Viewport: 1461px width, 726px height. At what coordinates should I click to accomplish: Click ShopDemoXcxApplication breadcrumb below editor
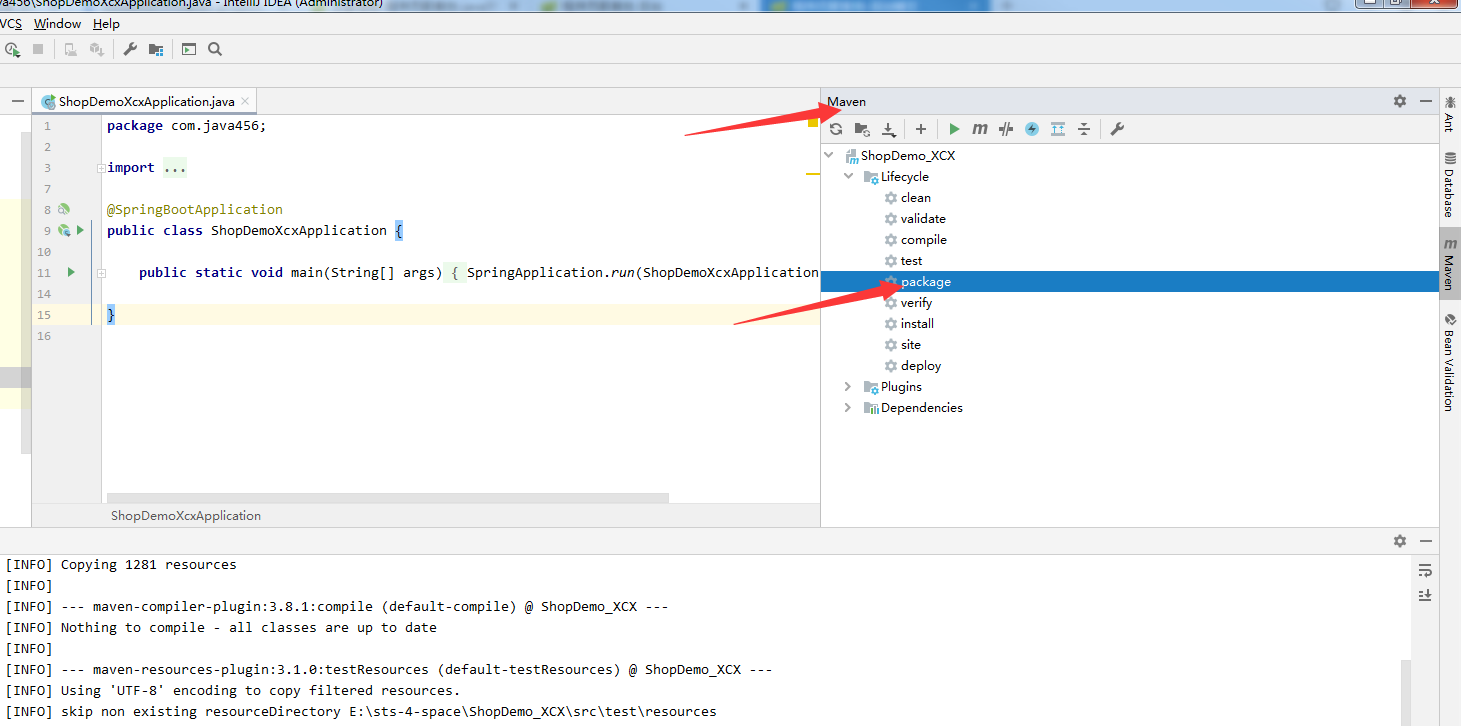186,516
